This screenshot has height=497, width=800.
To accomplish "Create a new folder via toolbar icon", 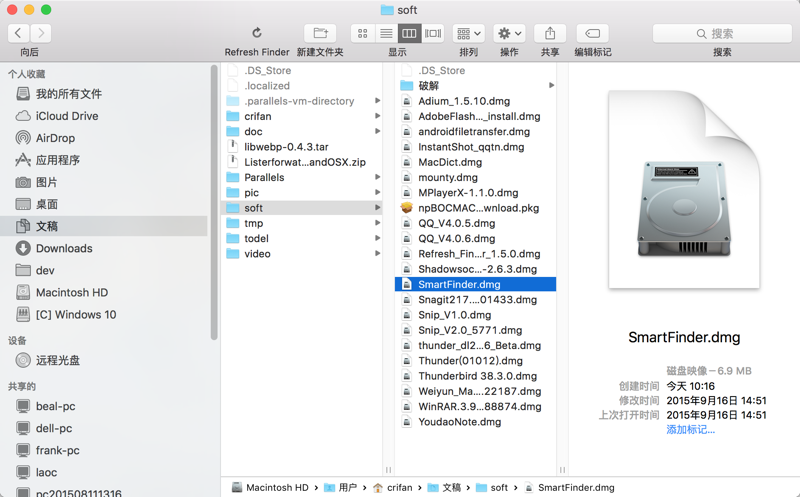I will 320,33.
